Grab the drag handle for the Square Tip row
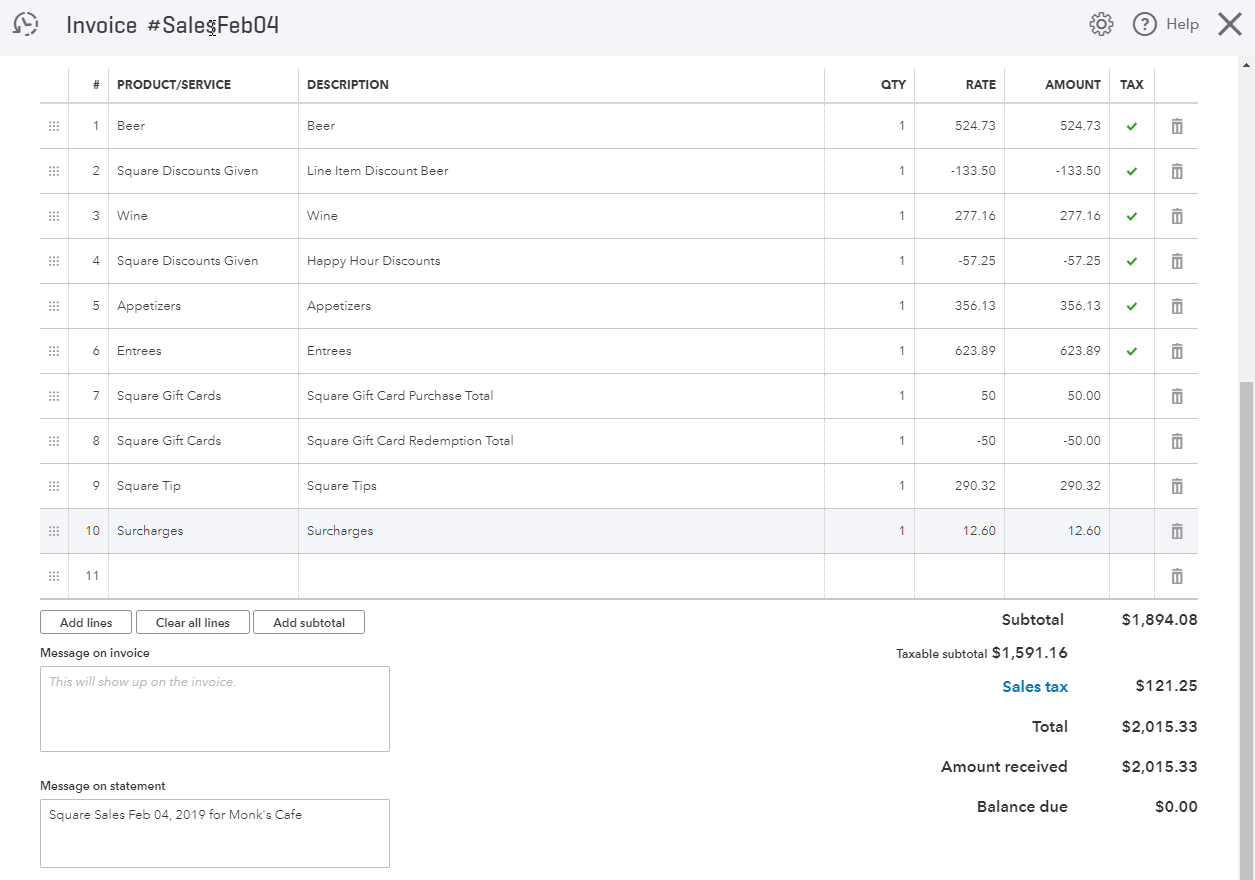 pyautogui.click(x=54, y=486)
